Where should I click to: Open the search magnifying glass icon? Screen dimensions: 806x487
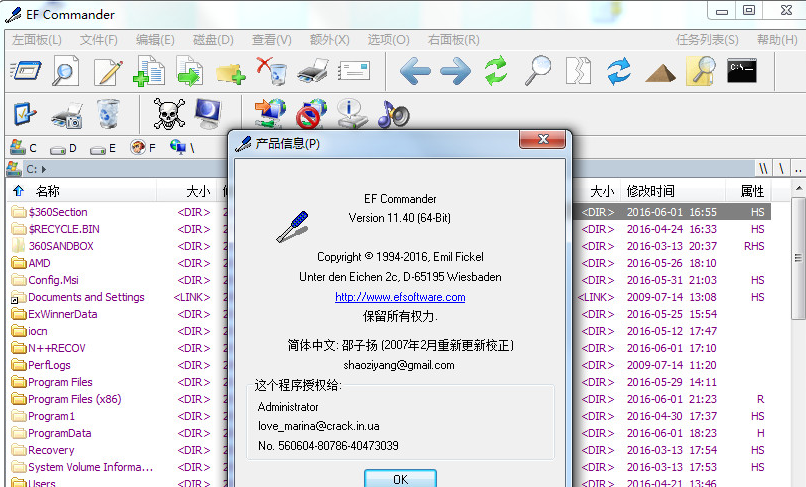[x=538, y=71]
